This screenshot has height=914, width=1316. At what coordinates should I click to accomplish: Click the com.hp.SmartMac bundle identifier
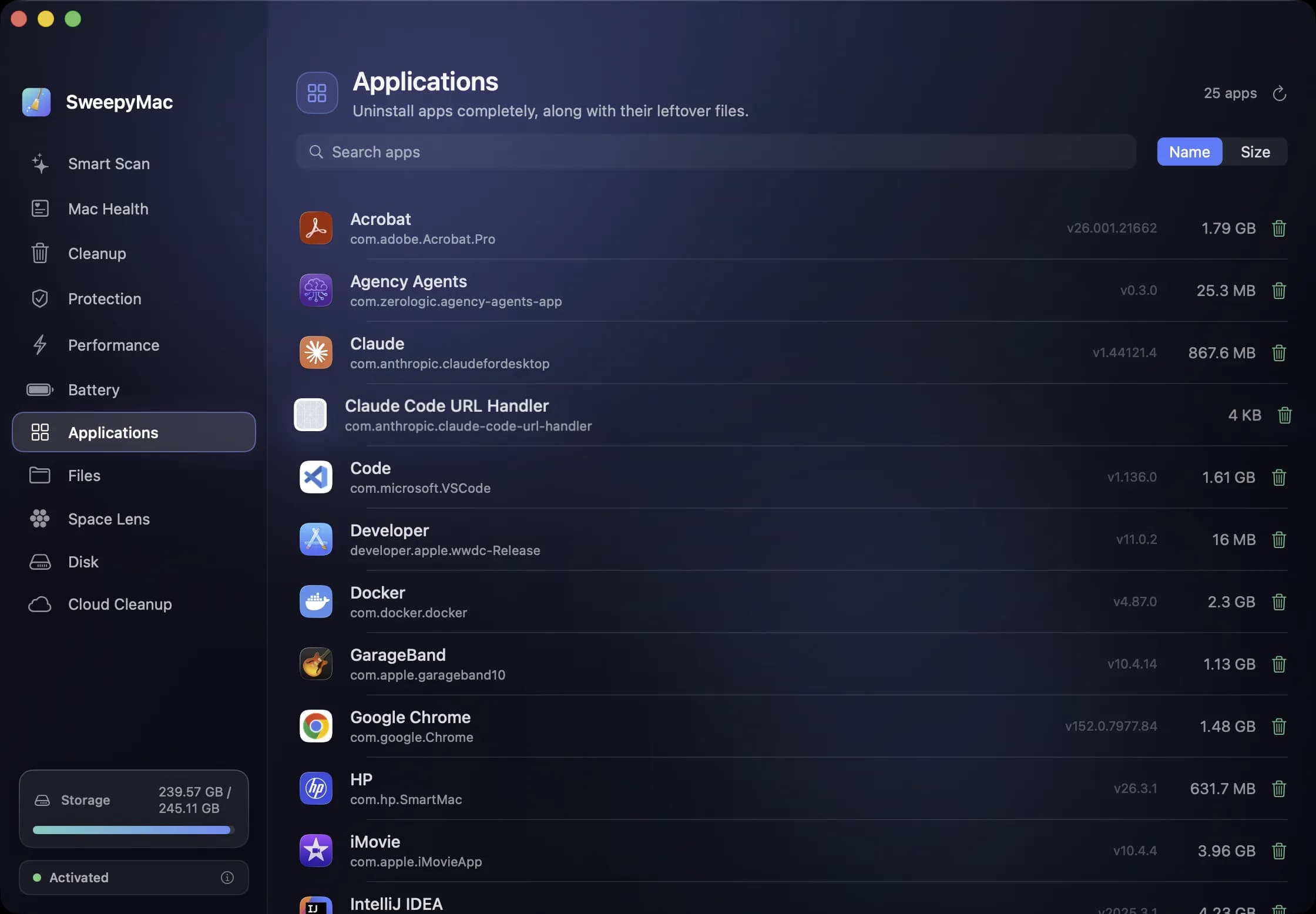pyautogui.click(x=406, y=800)
